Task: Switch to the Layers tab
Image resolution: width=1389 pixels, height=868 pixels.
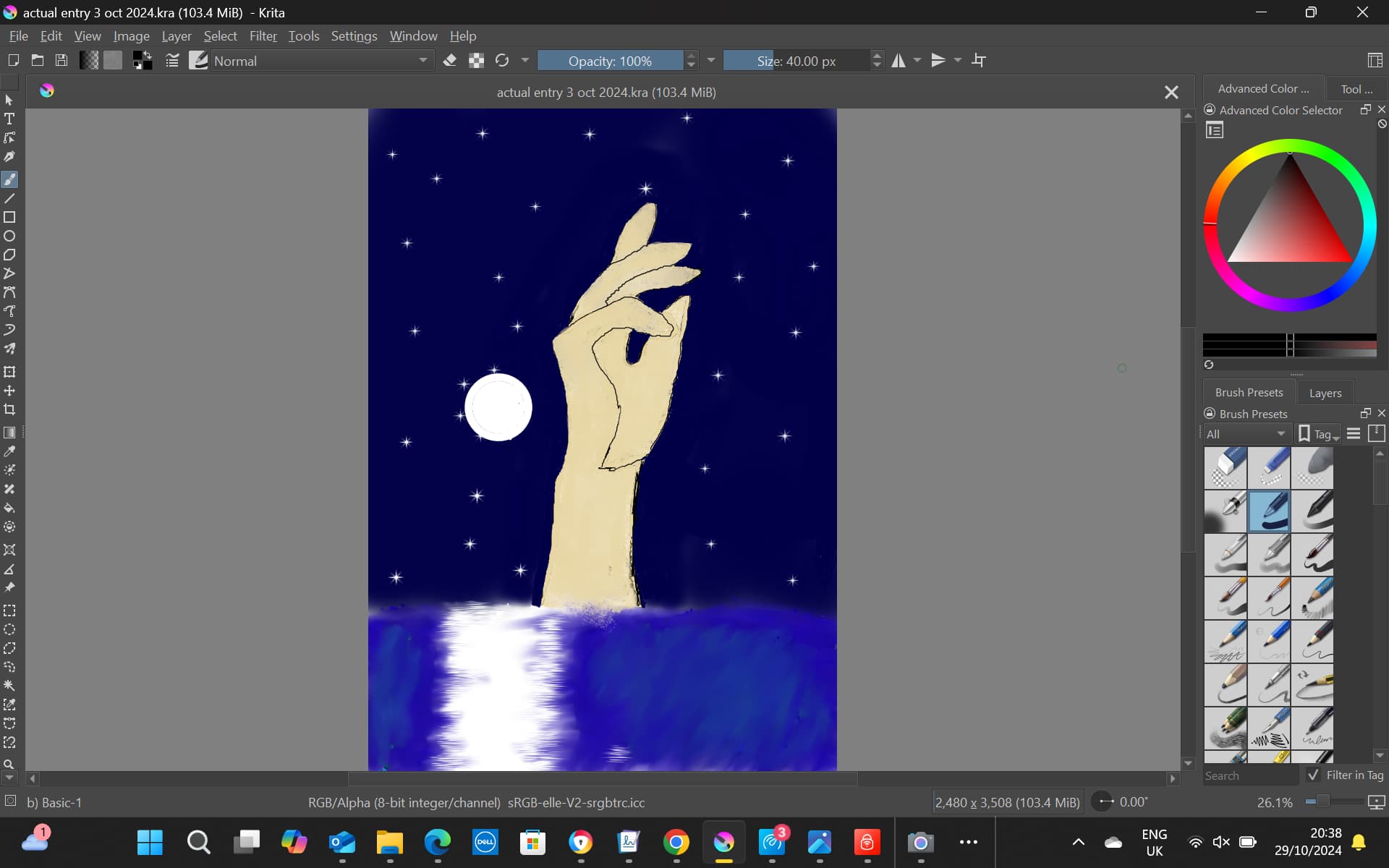Action: click(1325, 393)
